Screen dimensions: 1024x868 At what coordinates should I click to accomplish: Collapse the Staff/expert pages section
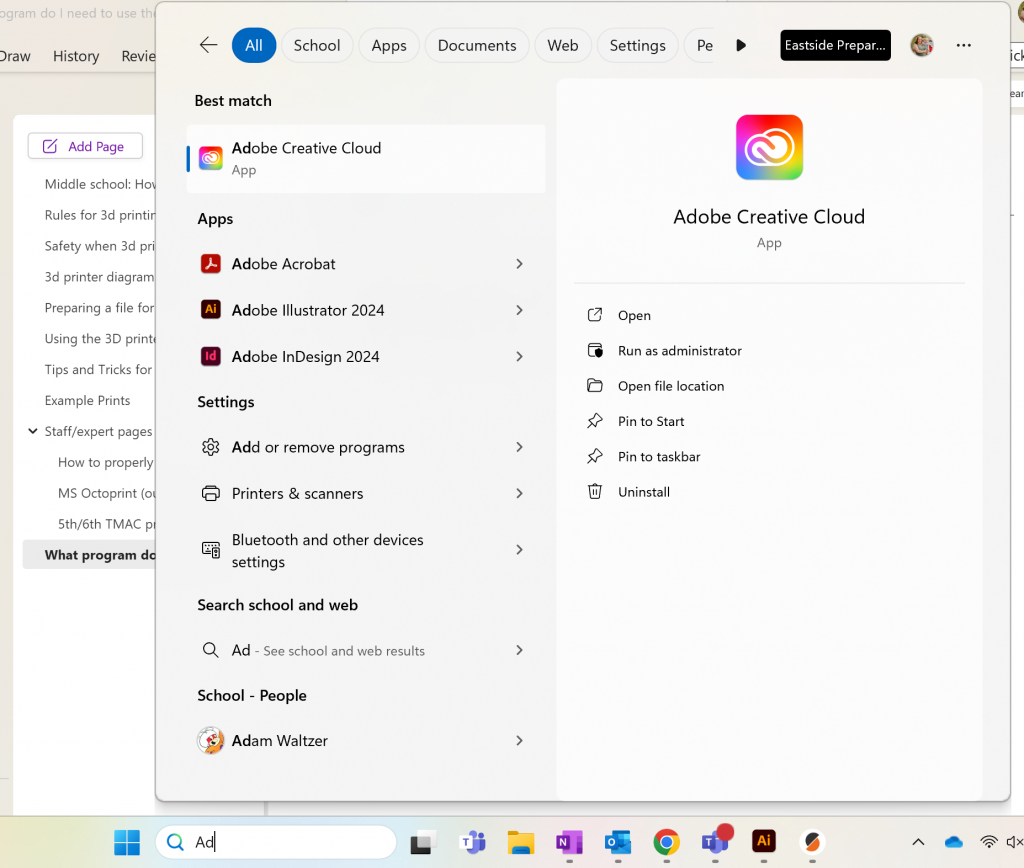(x=33, y=431)
